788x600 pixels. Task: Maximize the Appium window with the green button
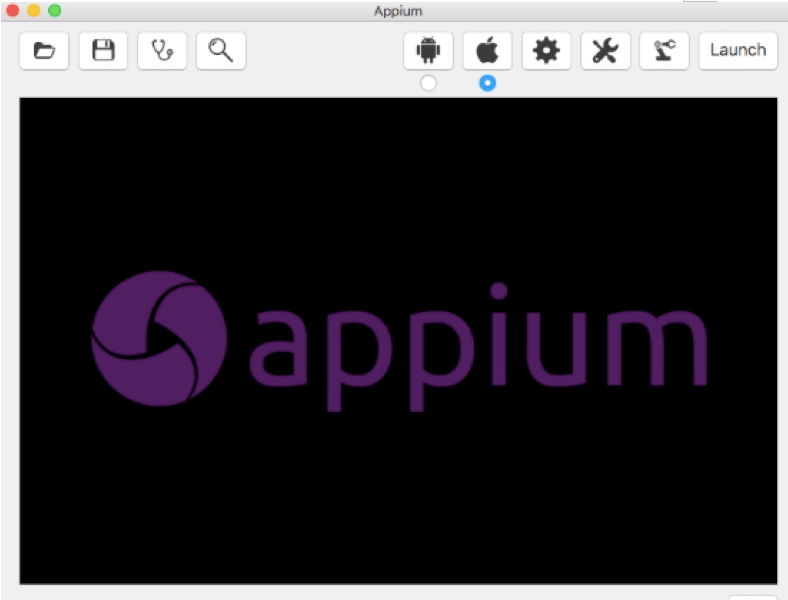[55, 11]
